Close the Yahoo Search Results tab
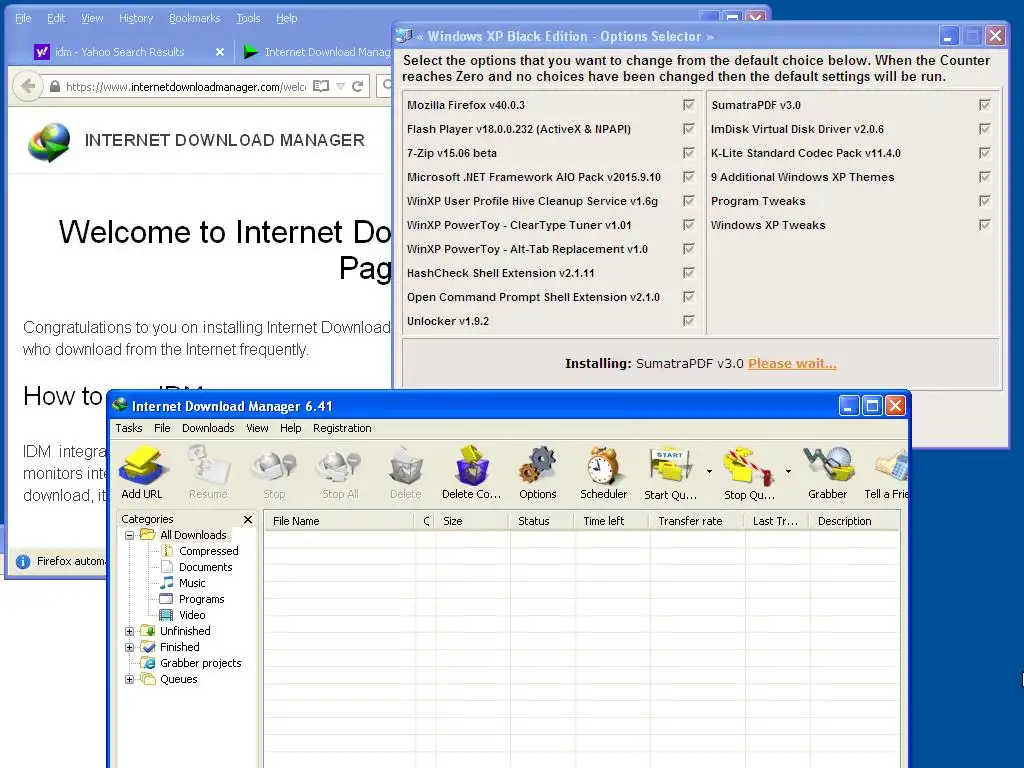Image resolution: width=1024 pixels, height=768 pixels. coord(220,52)
